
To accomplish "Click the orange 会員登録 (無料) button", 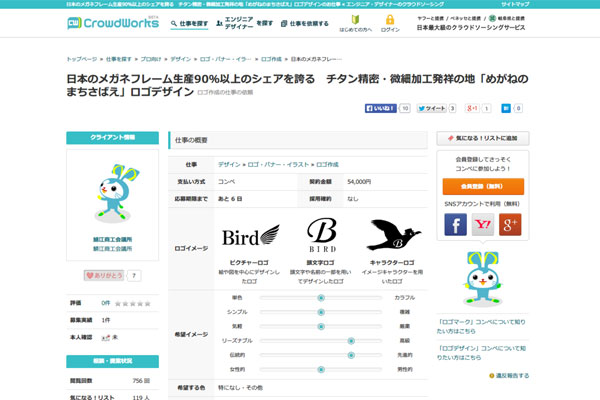I will (483, 186).
